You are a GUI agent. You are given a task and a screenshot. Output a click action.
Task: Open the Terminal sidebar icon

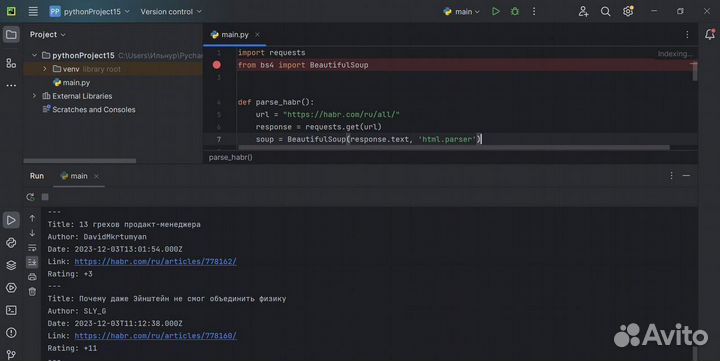[x=11, y=310]
